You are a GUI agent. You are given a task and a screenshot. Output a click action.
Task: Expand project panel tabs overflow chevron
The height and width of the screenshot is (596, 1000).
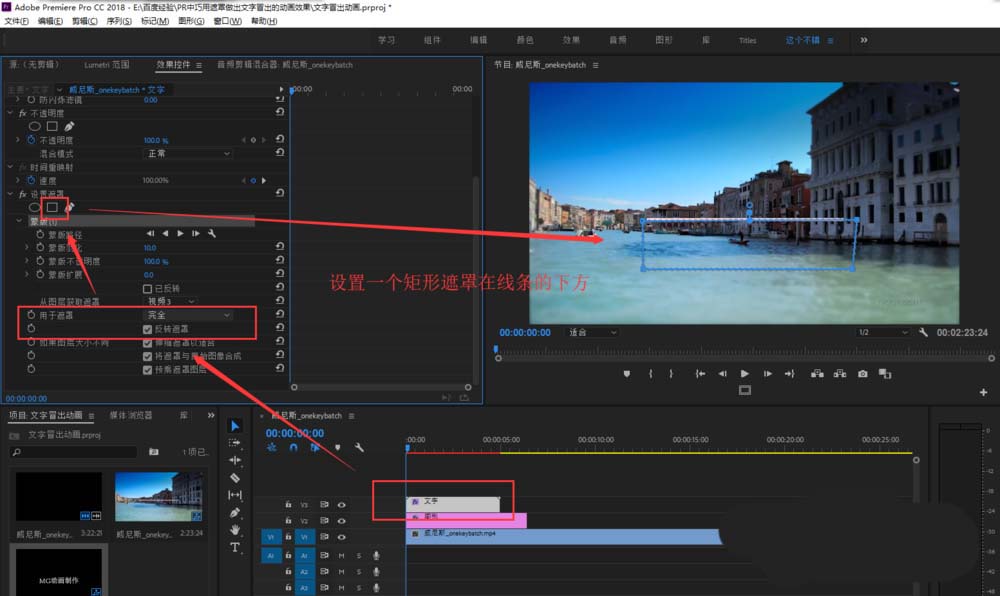211,415
